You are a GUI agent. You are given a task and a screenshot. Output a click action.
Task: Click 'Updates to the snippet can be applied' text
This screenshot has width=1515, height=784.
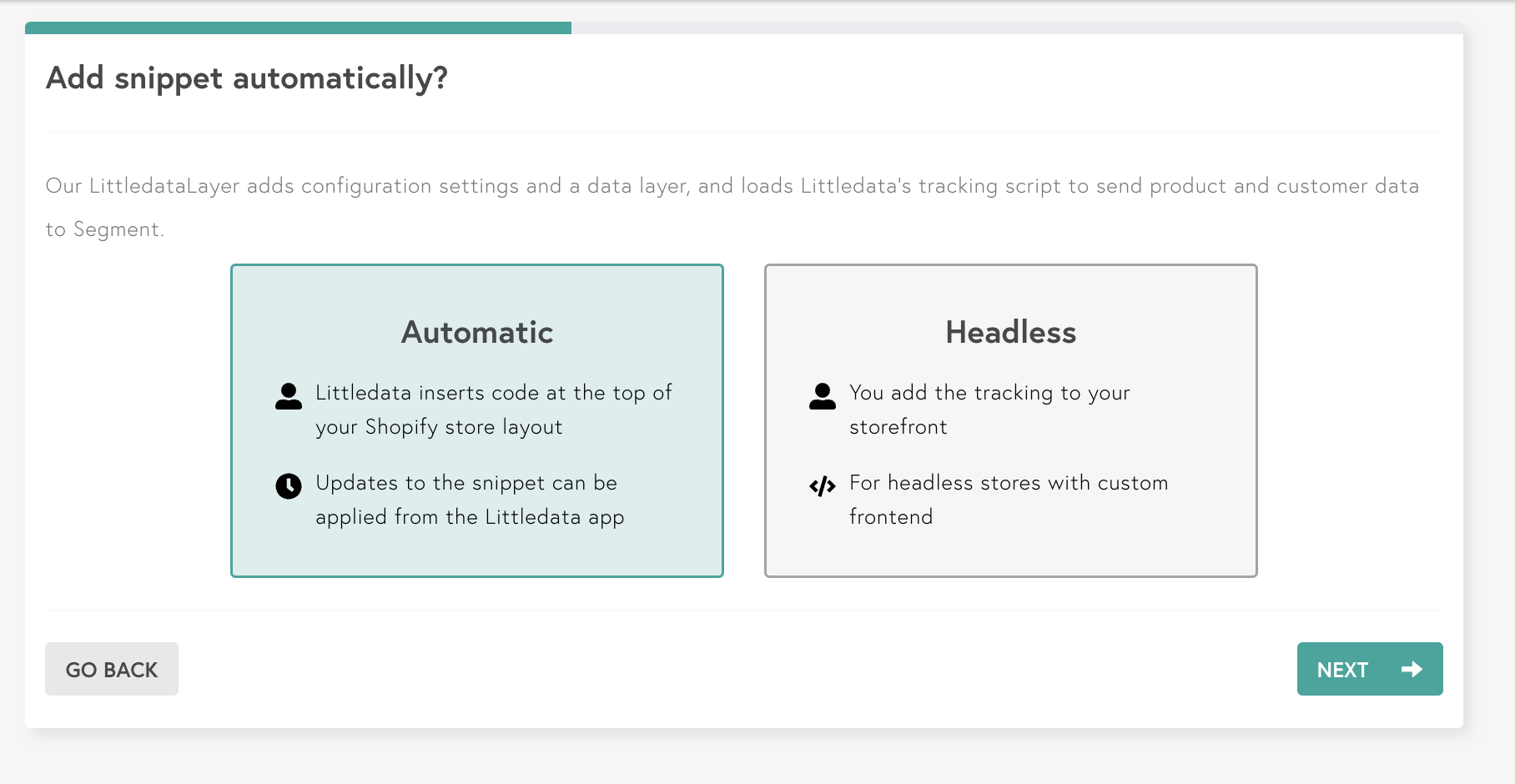pos(470,500)
